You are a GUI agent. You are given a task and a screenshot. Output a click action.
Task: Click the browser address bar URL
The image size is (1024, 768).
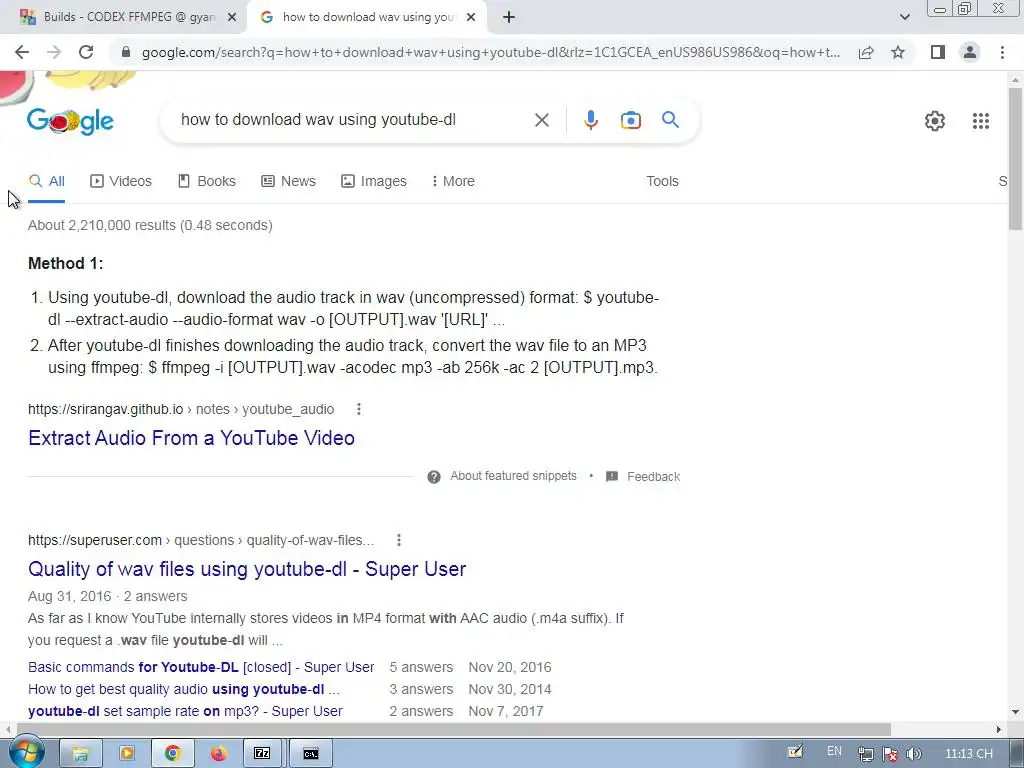(491, 52)
